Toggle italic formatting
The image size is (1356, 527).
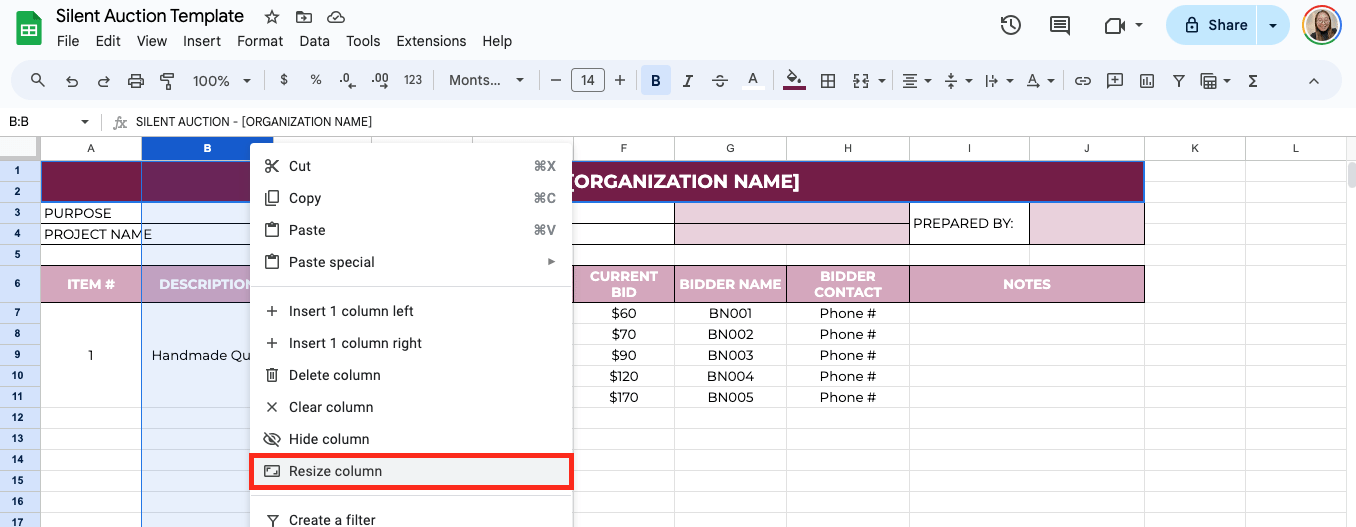point(687,81)
